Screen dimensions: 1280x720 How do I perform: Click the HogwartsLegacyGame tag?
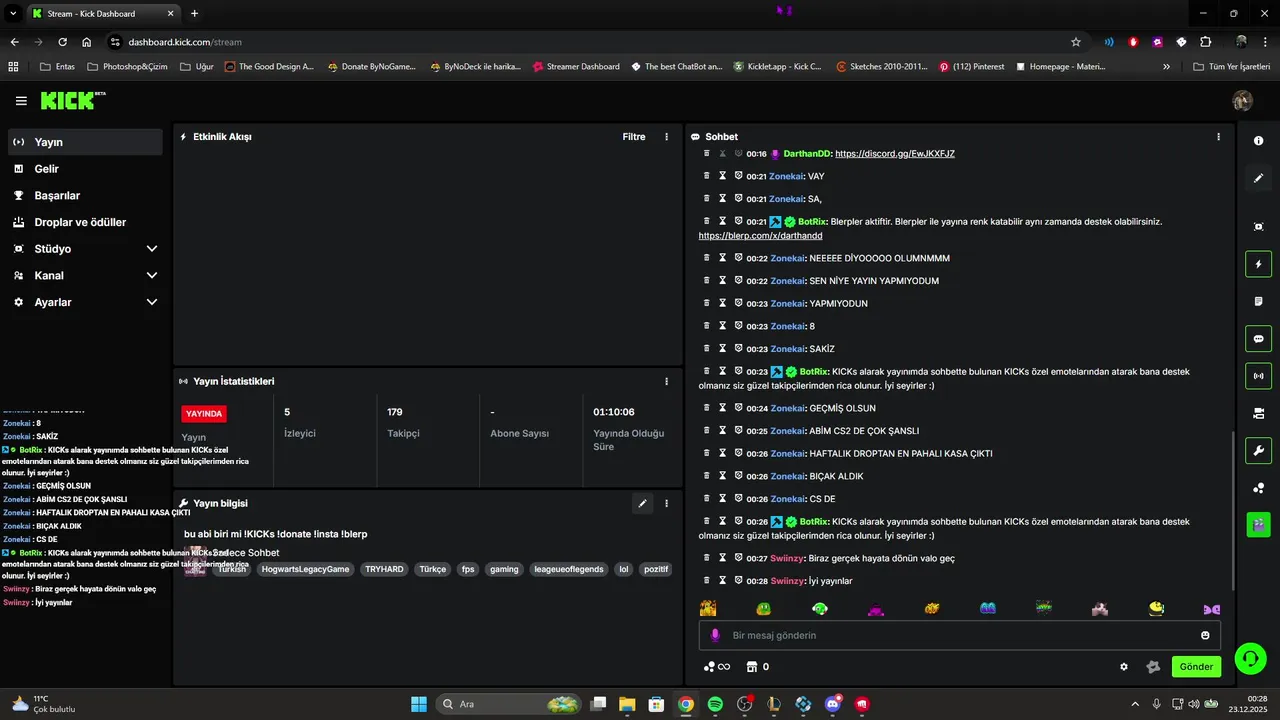pyautogui.click(x=305, y=569)
